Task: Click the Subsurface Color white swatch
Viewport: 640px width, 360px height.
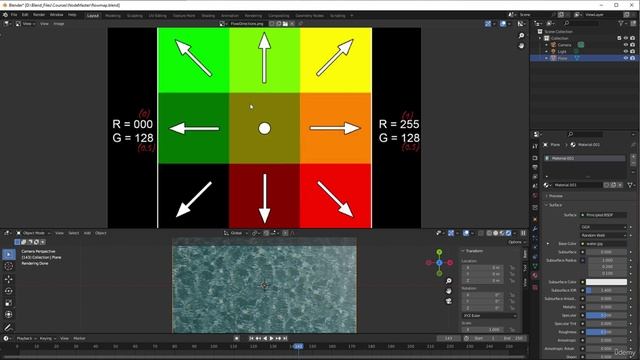Action: [606, 282]
